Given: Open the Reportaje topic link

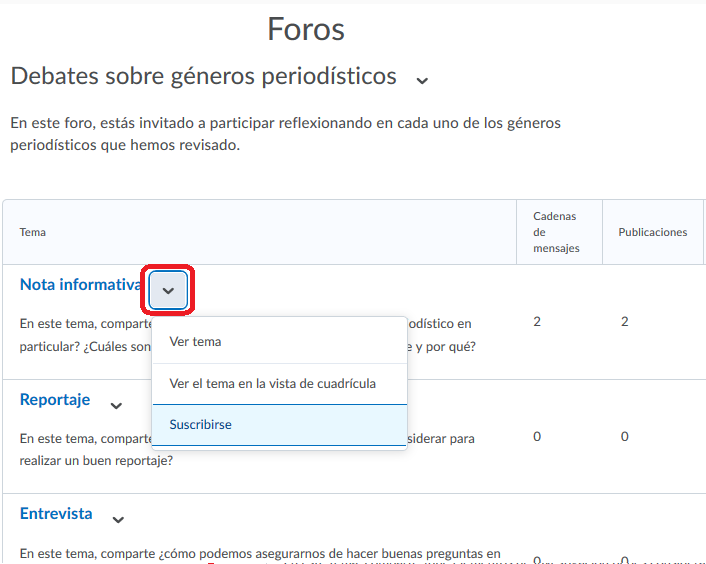Looking at the screenshot, I should point(55,400).
